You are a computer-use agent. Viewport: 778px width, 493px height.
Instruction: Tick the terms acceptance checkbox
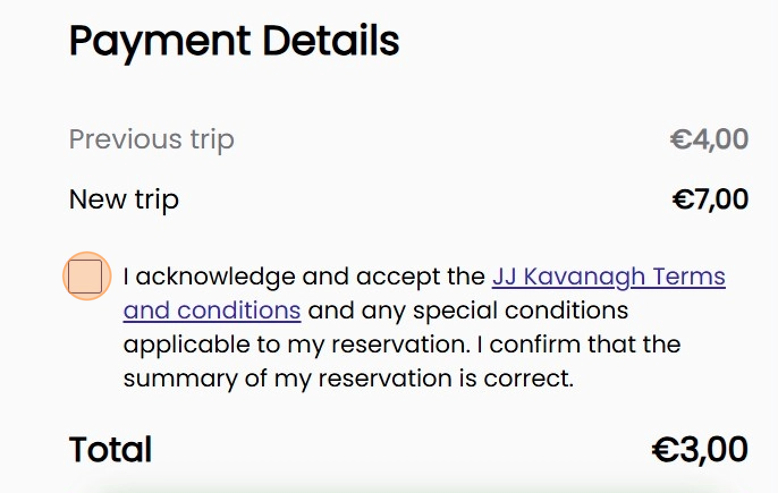86,276
